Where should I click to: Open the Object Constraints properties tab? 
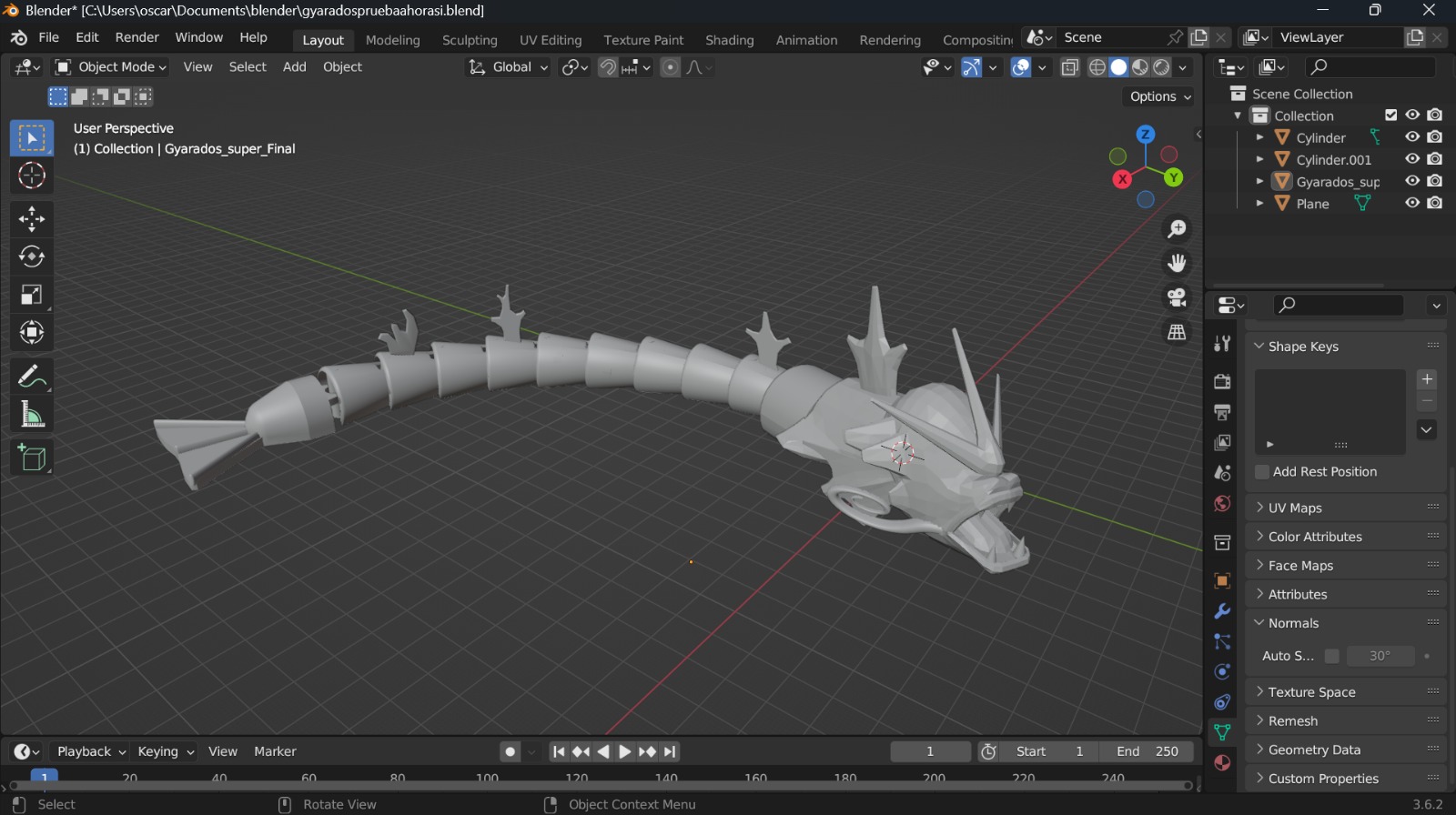1222,702
